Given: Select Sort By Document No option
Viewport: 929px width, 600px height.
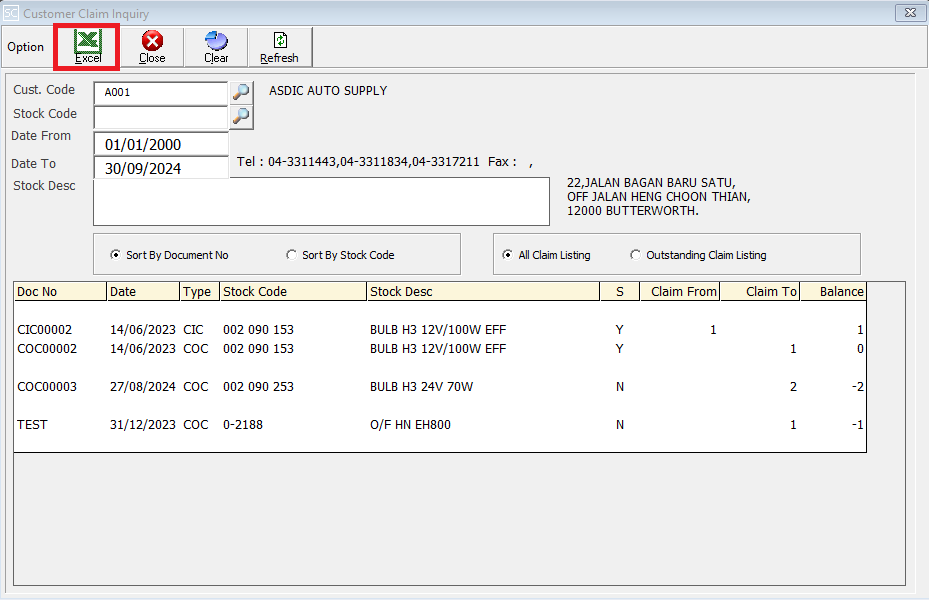Looking at the screenshot, I should pyautogui.click(x=169, y=255).
